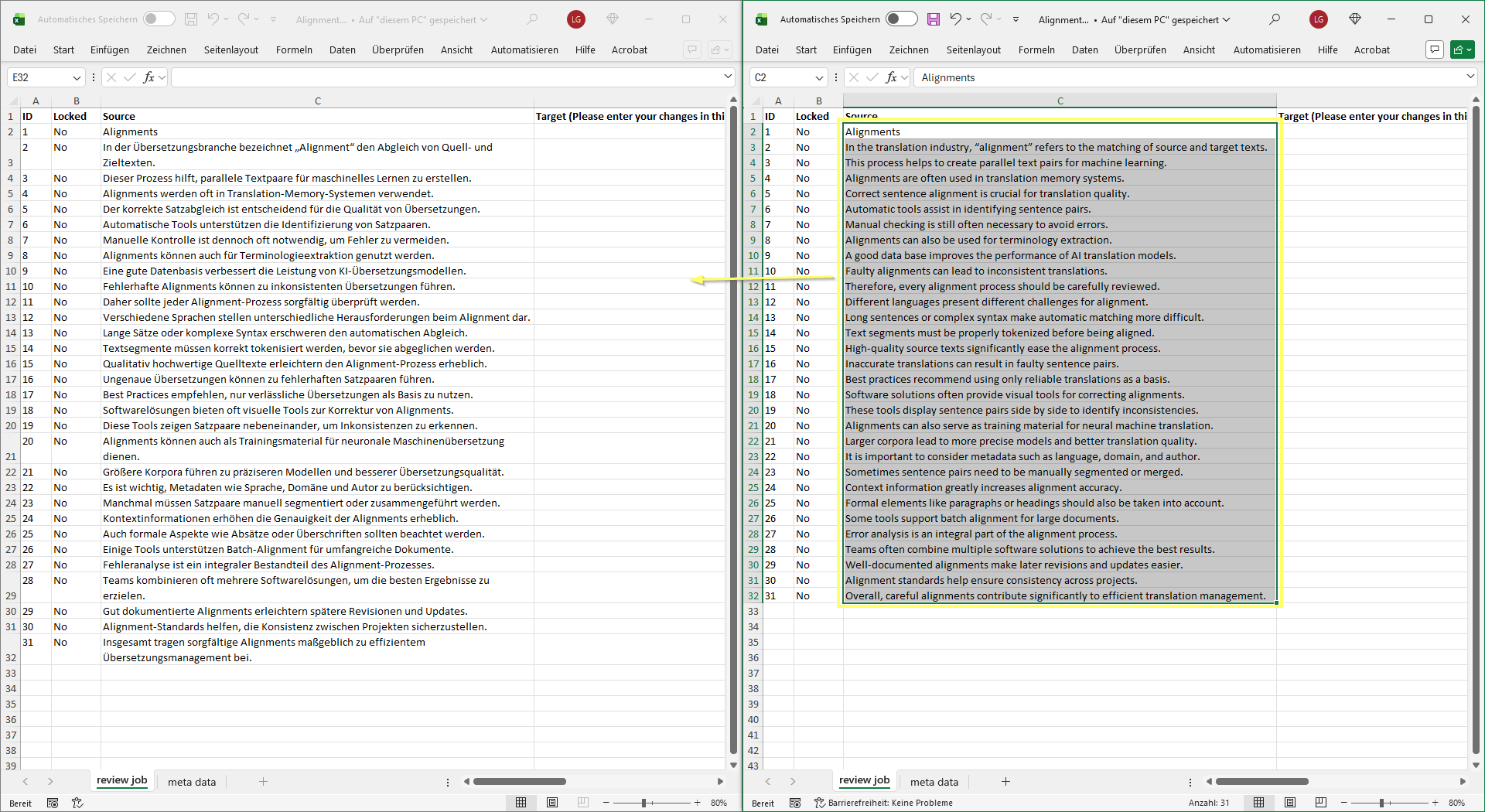Image resolution: width=1485 pixels, height=812 pixels.
Task: Click the zoom slider in right window status bar
Action: coord(1381,803)
